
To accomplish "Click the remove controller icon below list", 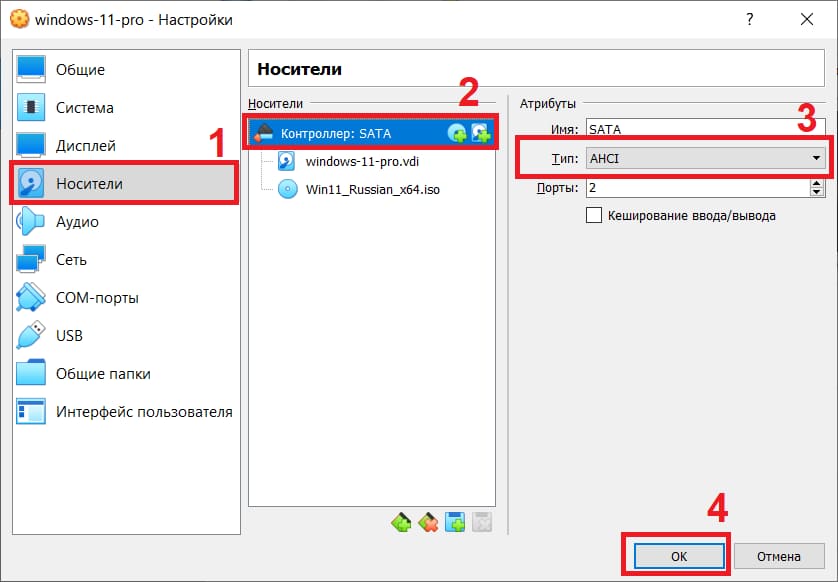I will [x=428, y=522].
